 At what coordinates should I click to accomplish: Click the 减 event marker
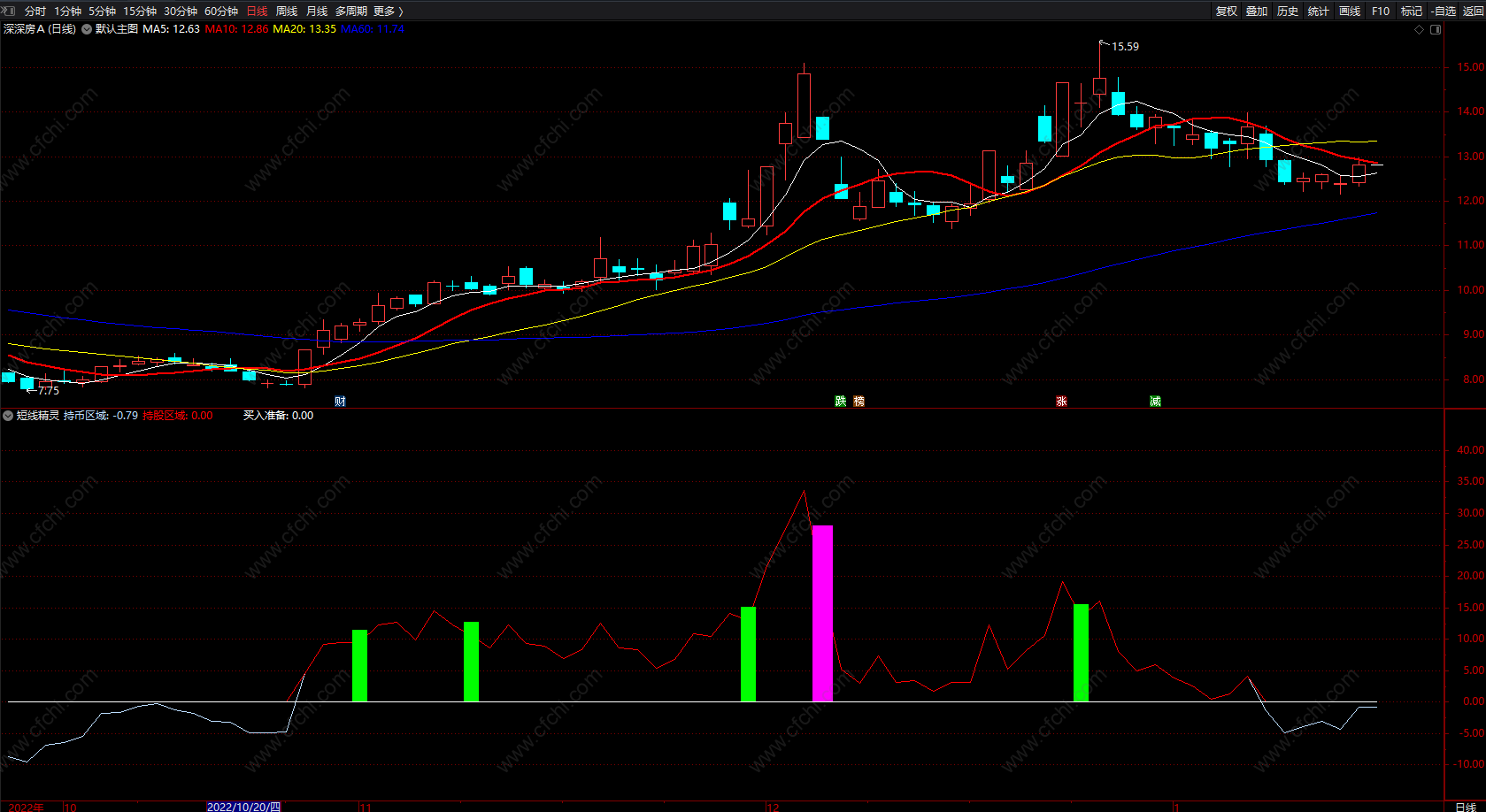(x=1155, y=402)
